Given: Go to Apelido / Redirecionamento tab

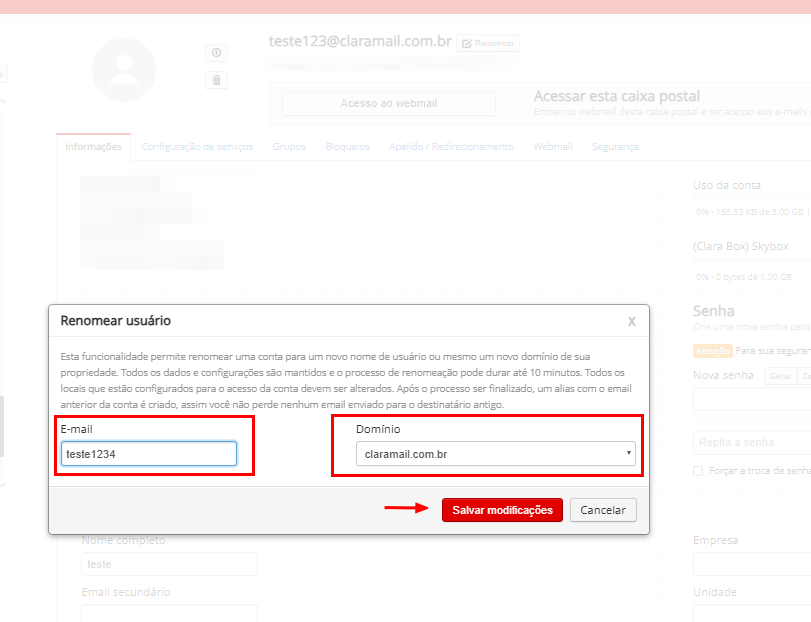Looking at the screenshot, I should (451, 146).
